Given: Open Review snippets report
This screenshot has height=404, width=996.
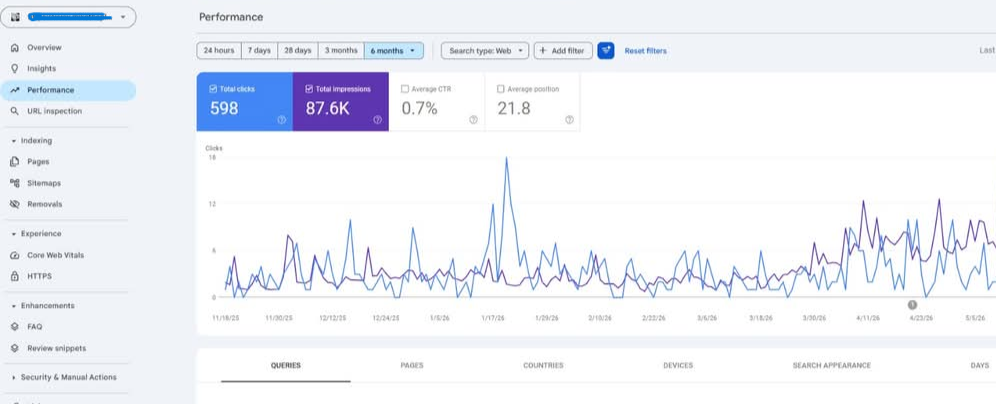Looking at the screenshot, I should pos(57,349).
